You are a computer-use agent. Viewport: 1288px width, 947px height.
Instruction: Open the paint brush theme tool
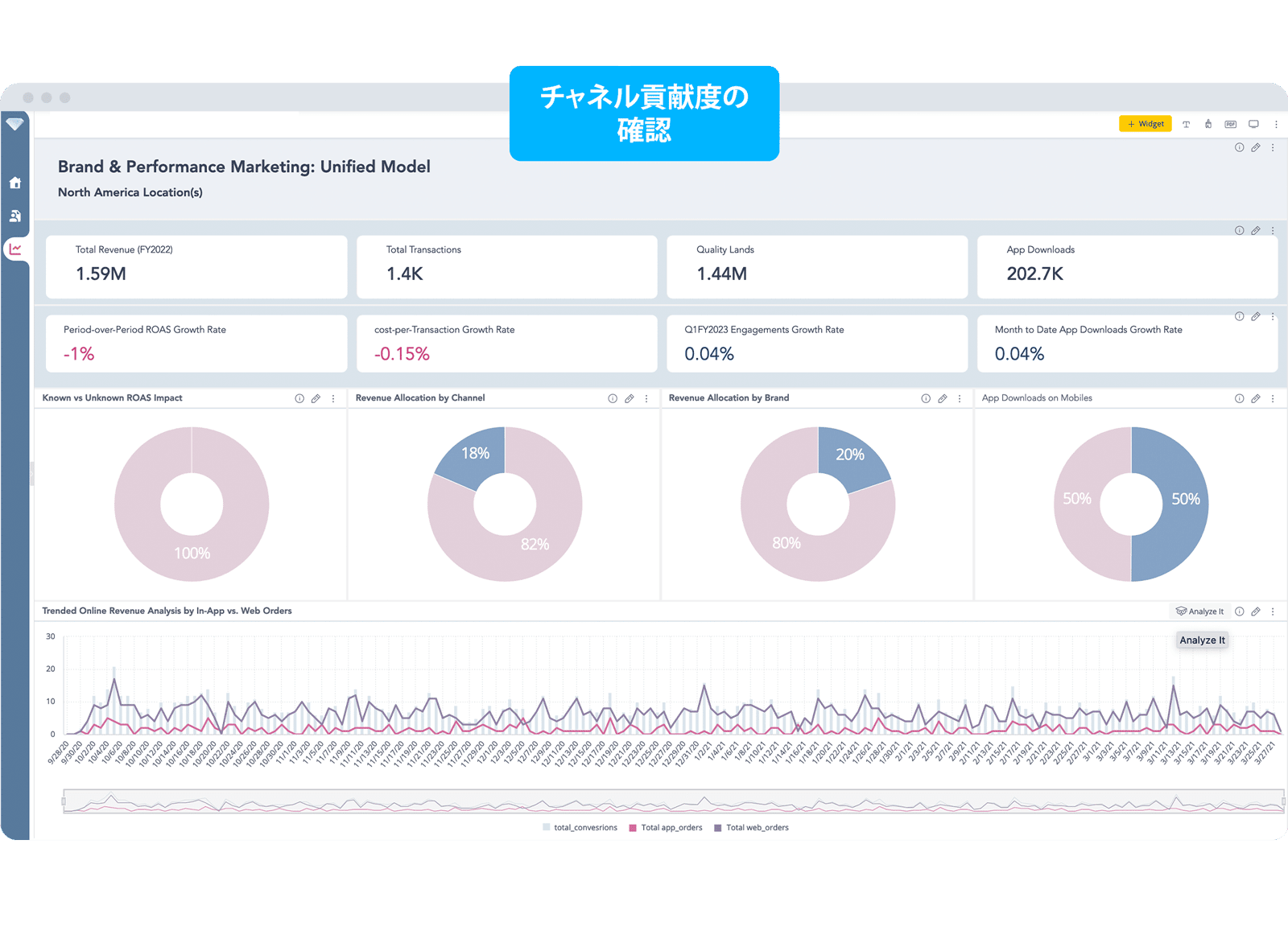pyautogui.click(x=1208, y=124)
